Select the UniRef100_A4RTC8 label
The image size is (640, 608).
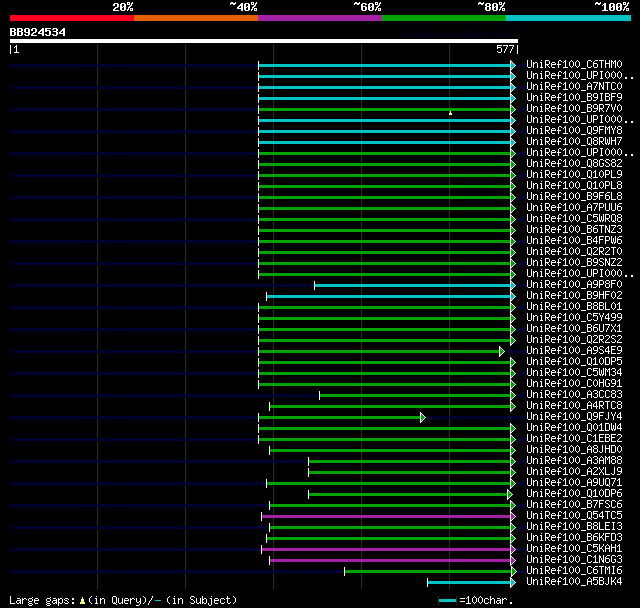[x=574, y=406]
